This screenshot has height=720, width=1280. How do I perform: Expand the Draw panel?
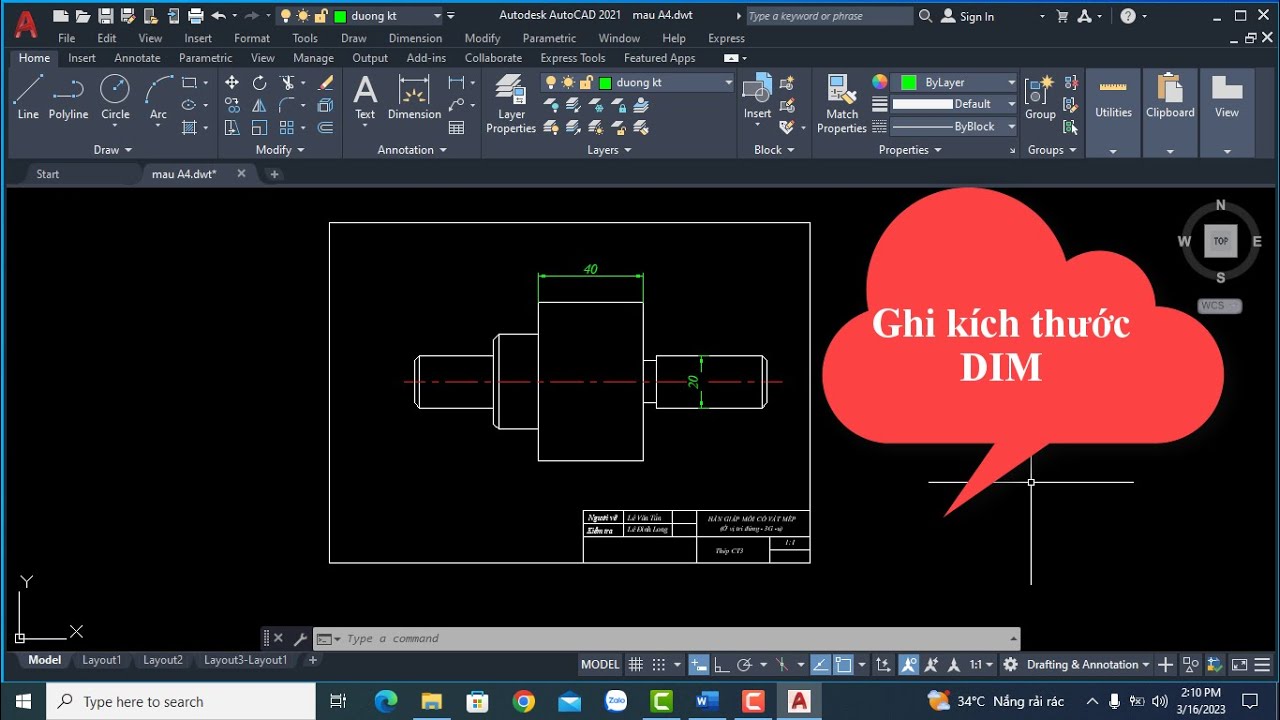113,150
